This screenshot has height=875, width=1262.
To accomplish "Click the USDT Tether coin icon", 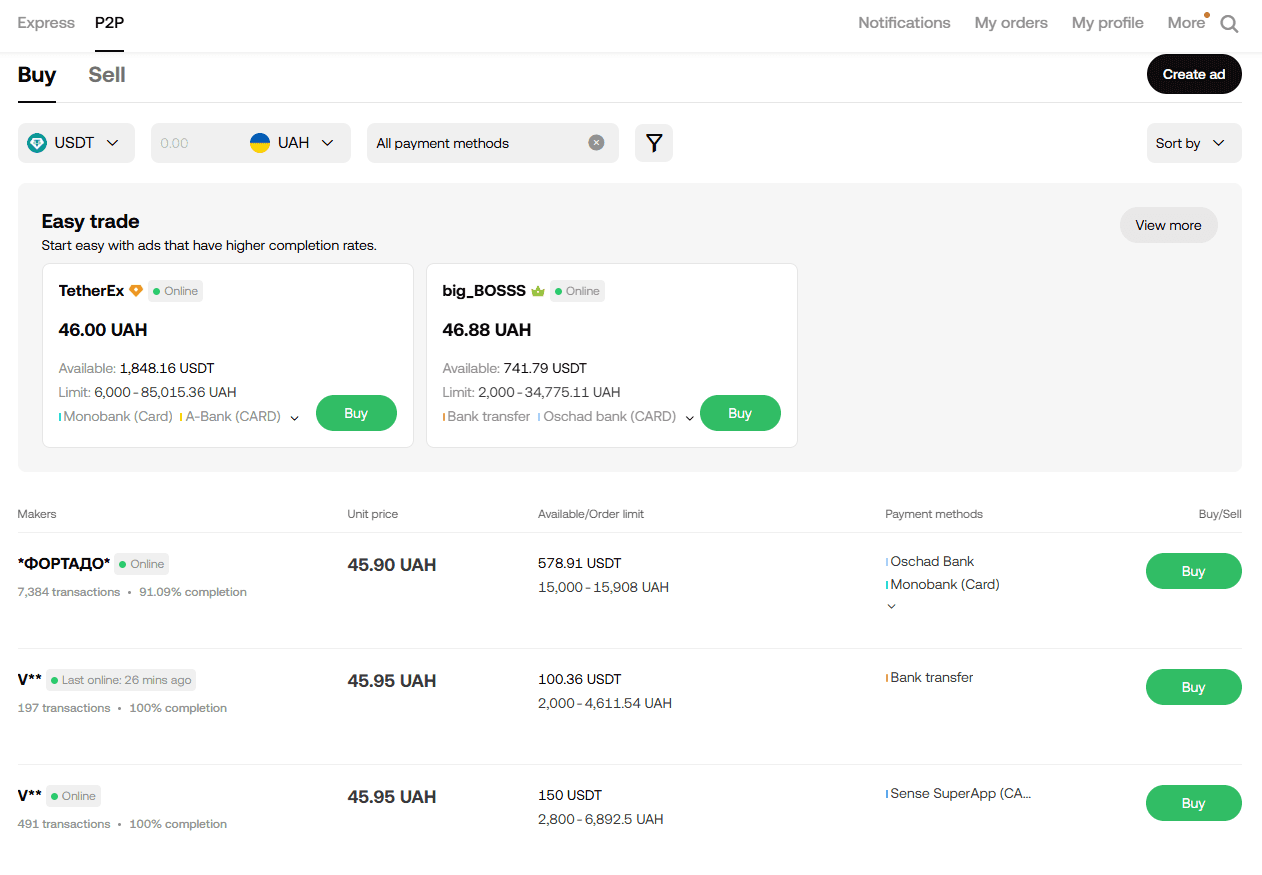I will [38, 143].
